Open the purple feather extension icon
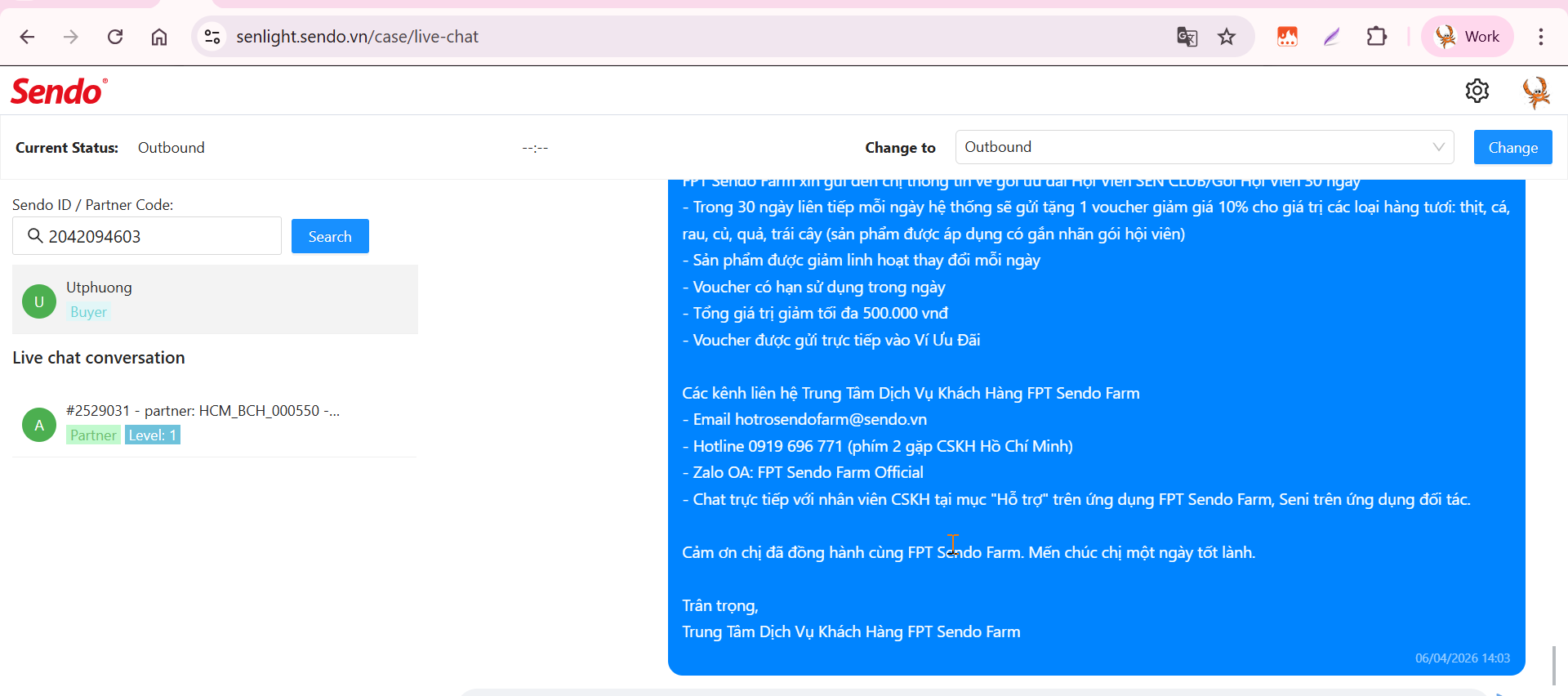 [x=1332, y=37]
